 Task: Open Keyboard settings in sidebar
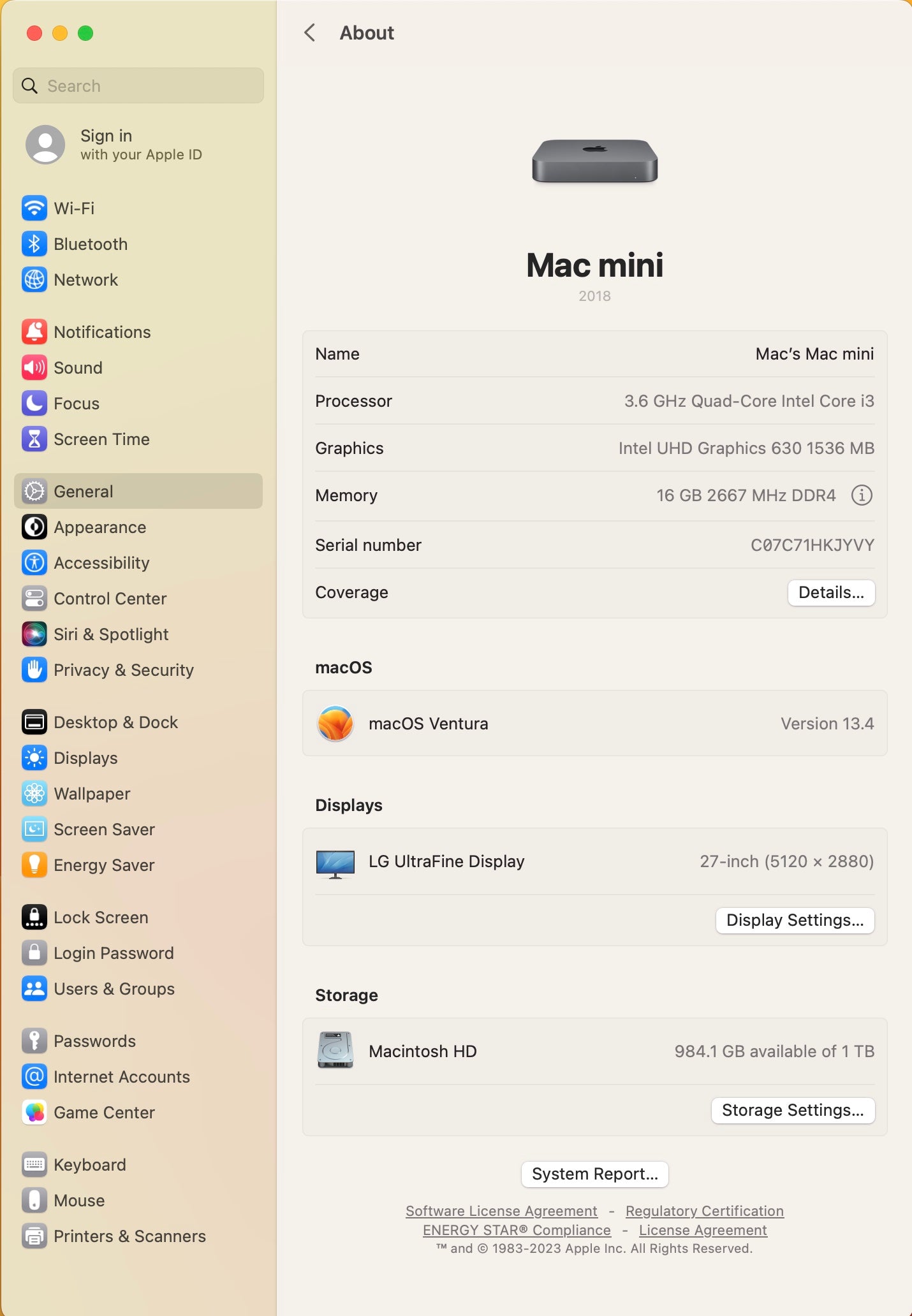tap(89, 1164)
